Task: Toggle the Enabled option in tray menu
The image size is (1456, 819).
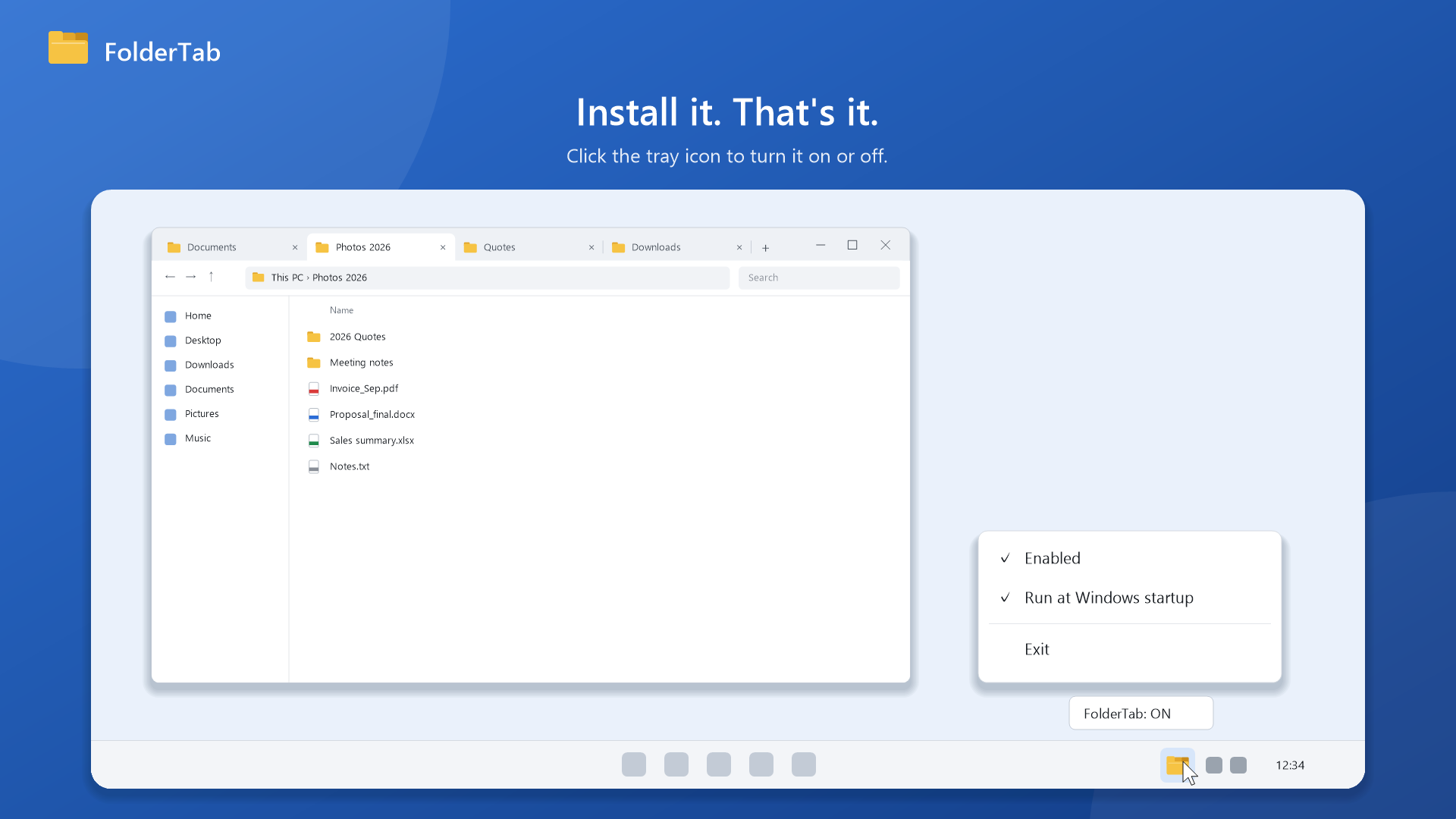Action: 1130,558
